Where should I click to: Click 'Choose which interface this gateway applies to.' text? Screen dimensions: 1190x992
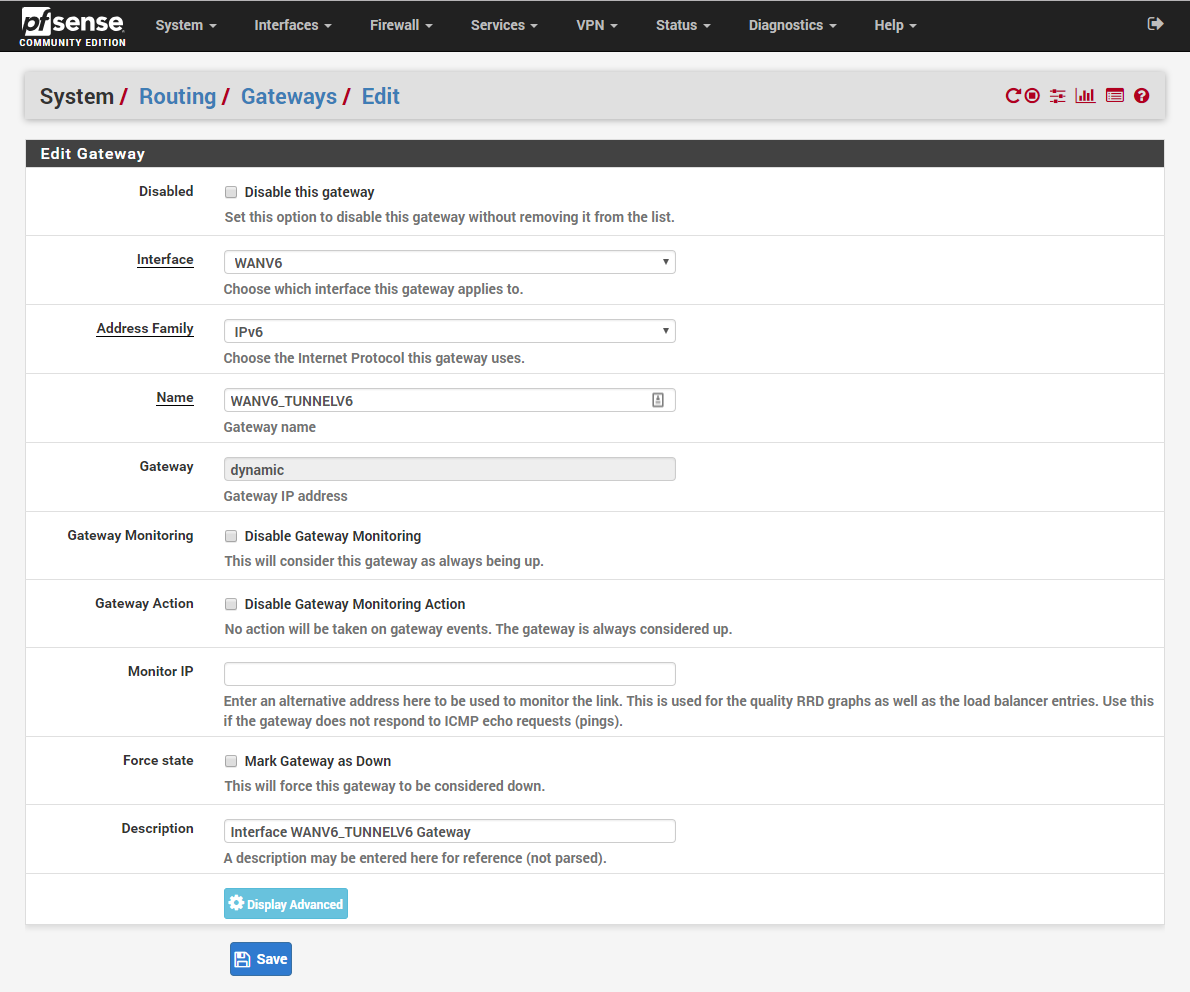[x=373, y=288]
